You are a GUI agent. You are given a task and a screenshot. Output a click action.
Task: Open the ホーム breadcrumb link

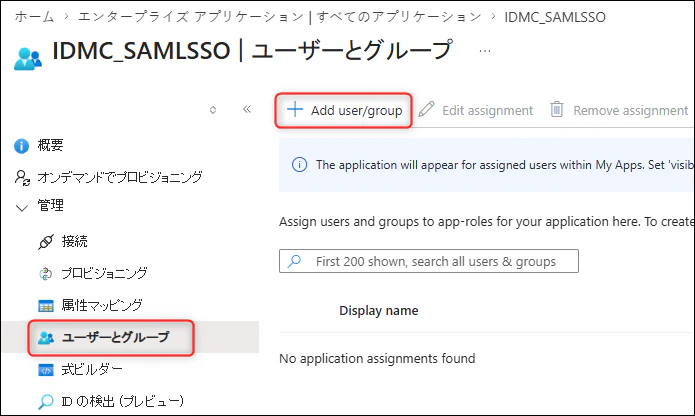(35, 17)
